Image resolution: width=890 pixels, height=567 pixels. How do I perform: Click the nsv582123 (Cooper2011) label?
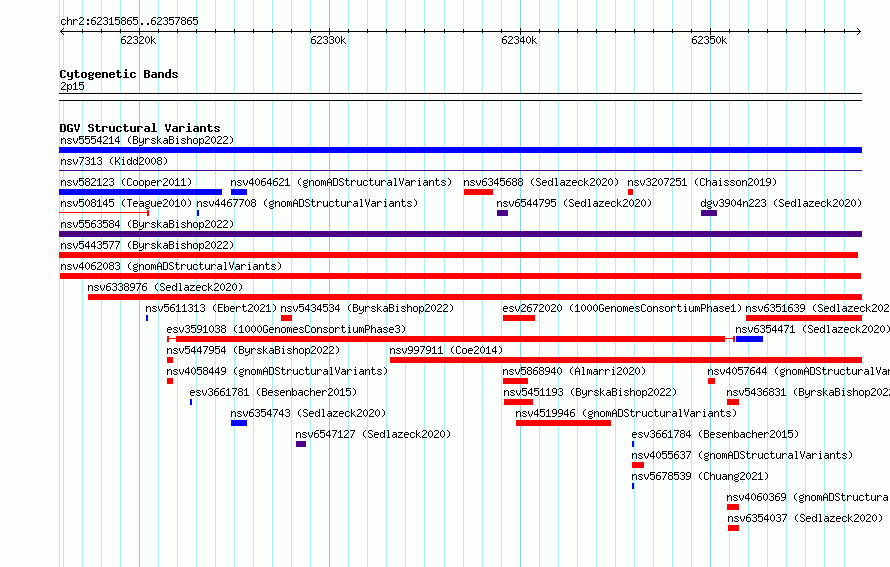126,182
